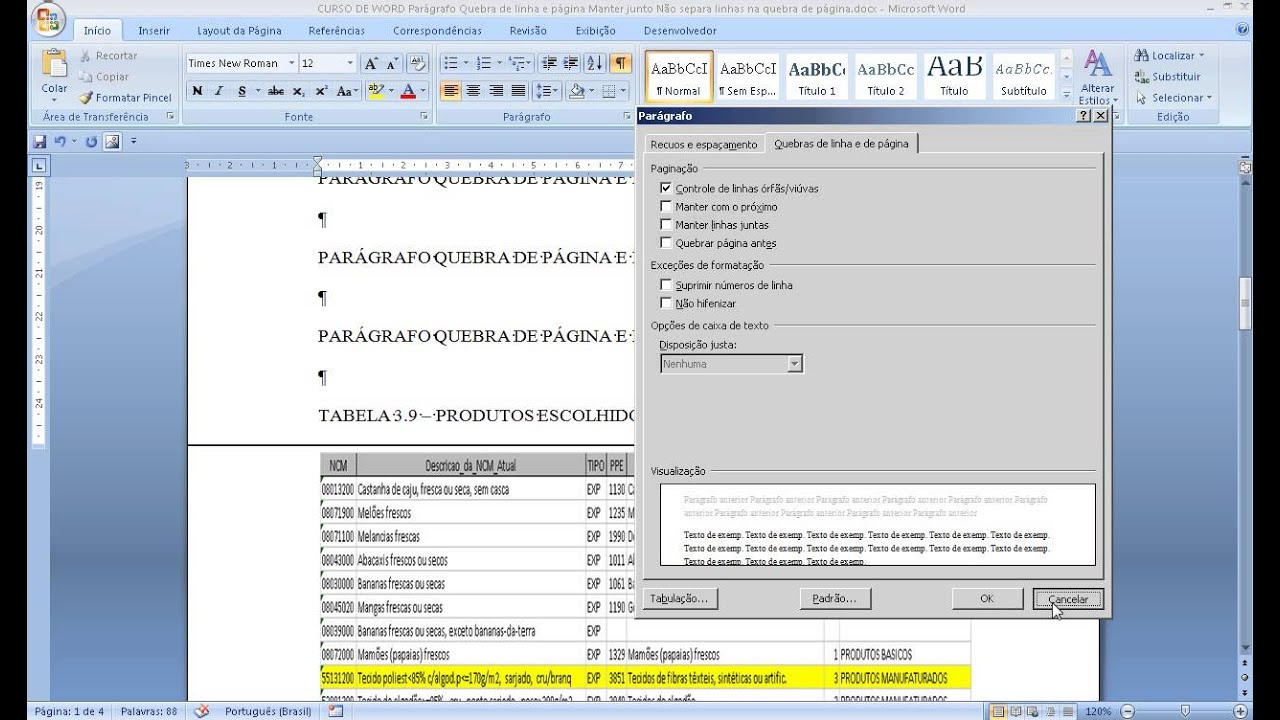Click the sort A-Z icon
The height and width of the screenshot is (720, 1280).
(594, 63)
